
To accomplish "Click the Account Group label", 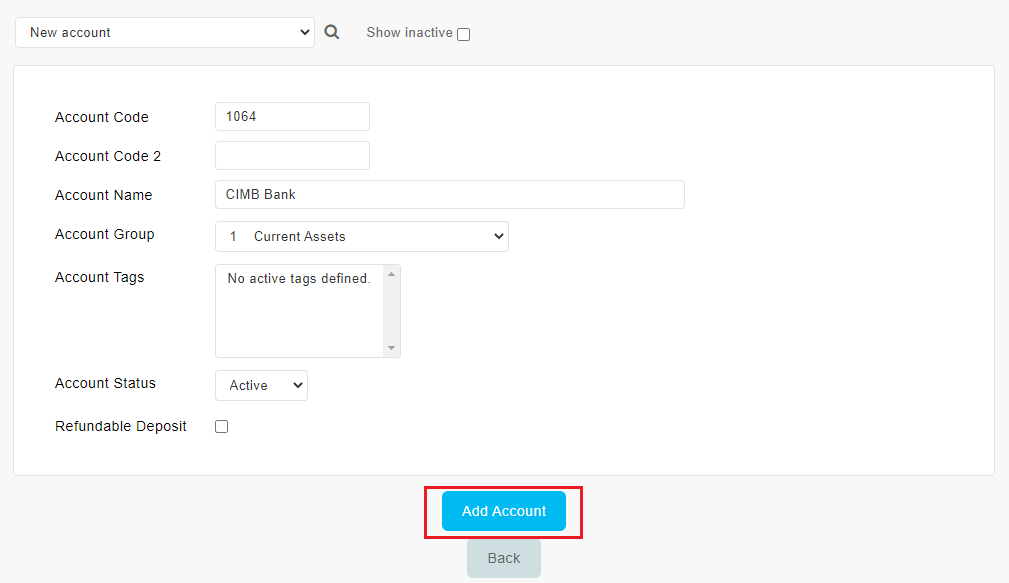I will point(105,234).
